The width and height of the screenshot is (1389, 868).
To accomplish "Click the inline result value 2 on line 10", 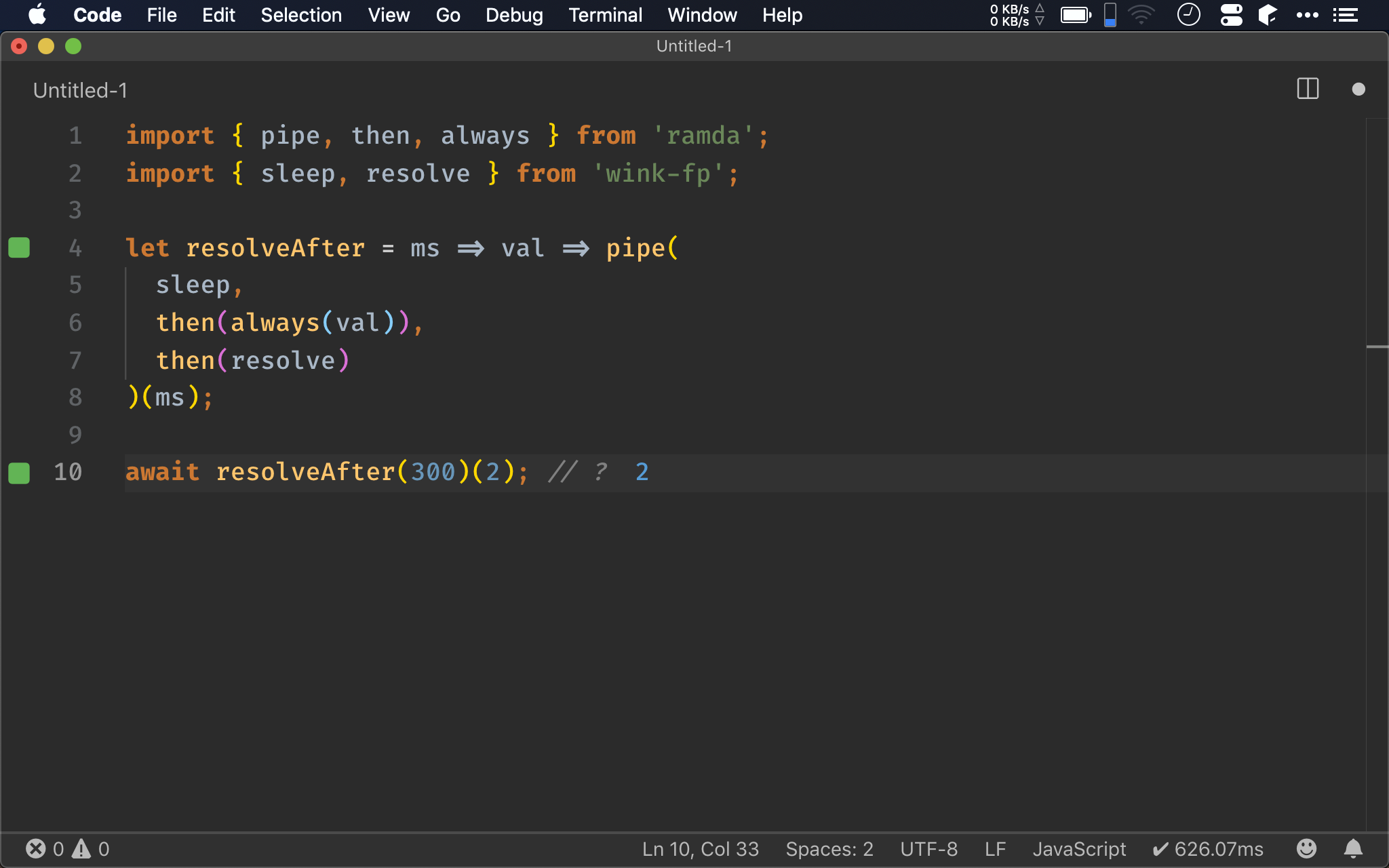I will coord(642,472).
